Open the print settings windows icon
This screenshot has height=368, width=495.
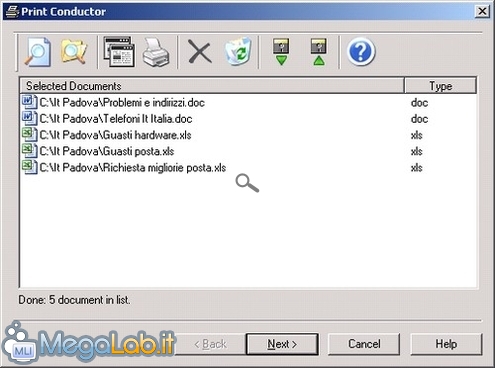coord(119,52)
